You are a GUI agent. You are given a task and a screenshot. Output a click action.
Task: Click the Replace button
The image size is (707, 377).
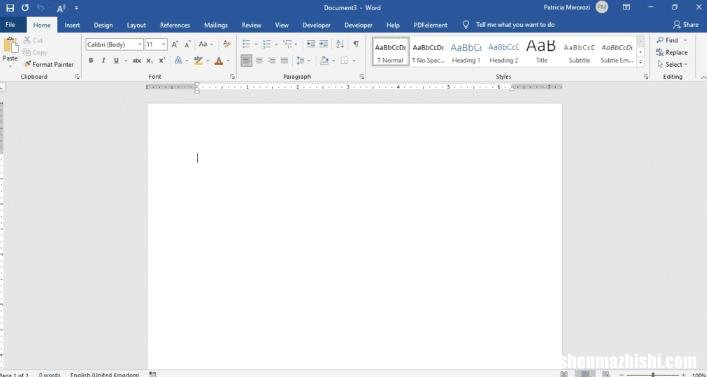point(672,52)
